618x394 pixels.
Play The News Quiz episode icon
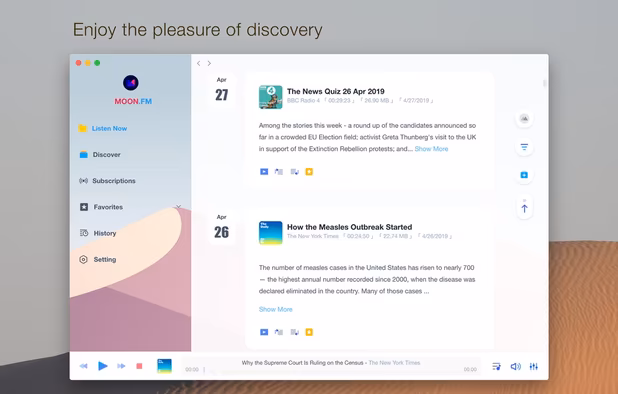click(264, 171)
